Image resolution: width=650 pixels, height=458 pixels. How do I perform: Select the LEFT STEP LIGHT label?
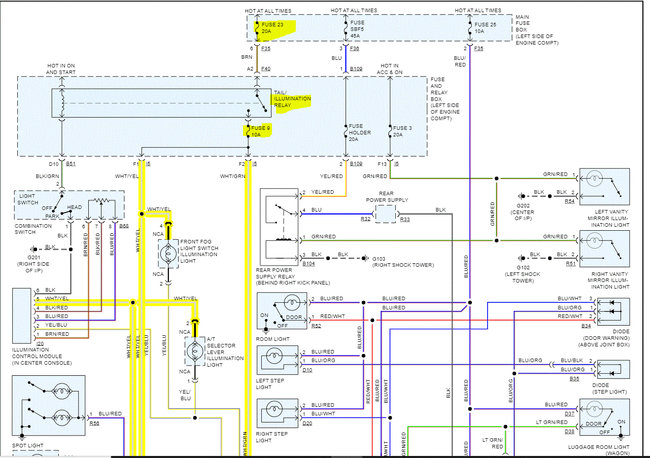pos(270,383)
